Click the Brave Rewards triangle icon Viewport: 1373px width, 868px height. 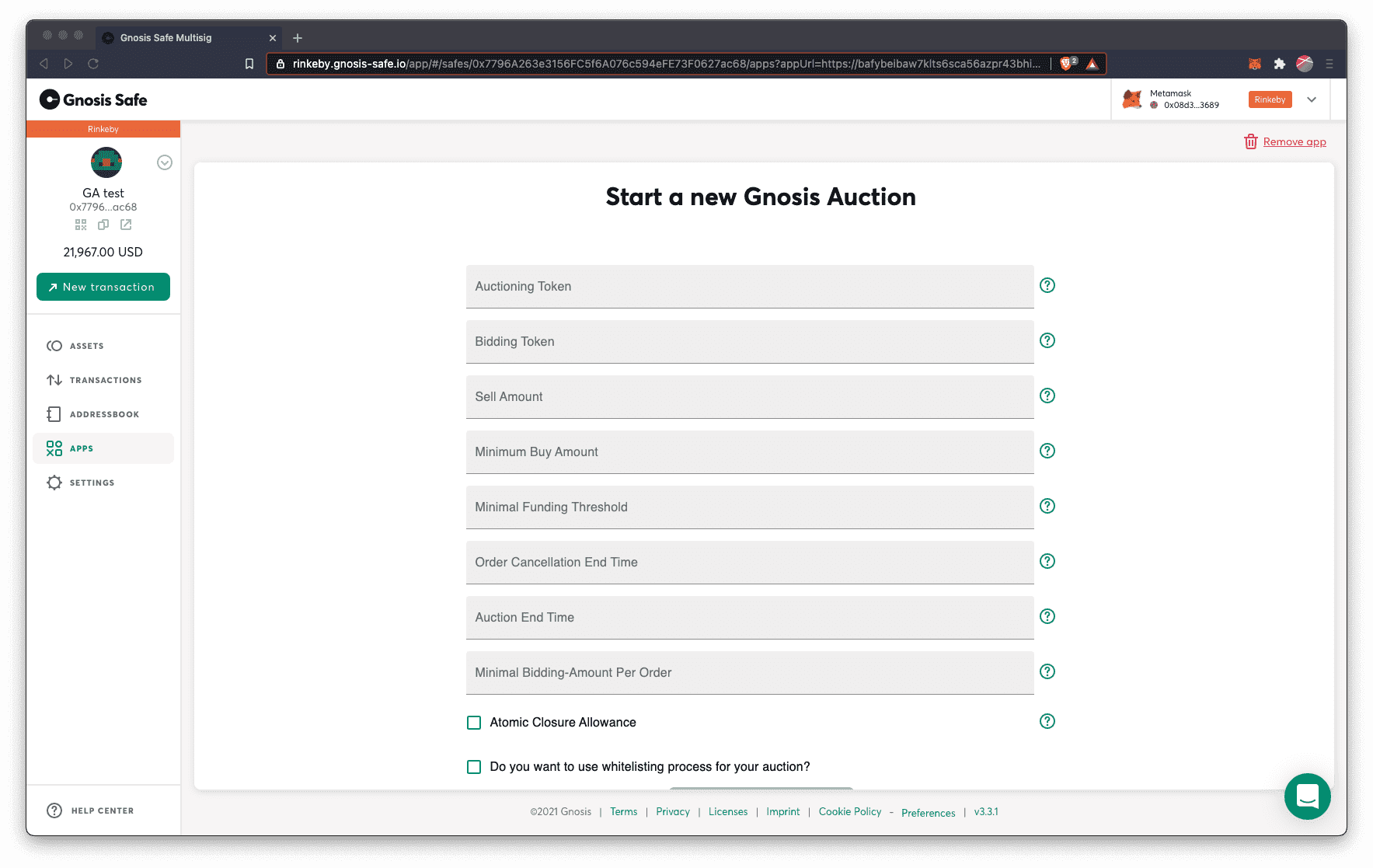(x=1092, y=64)
